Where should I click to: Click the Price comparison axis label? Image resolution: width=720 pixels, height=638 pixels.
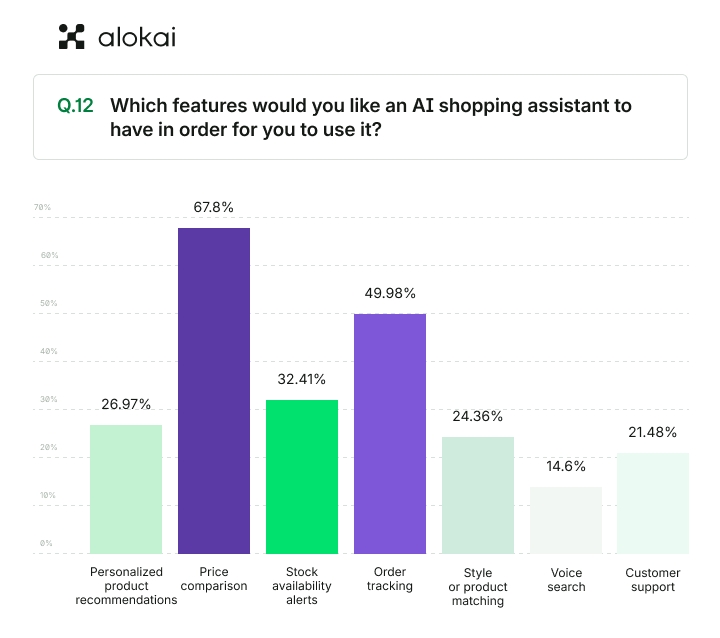(213, 579)
